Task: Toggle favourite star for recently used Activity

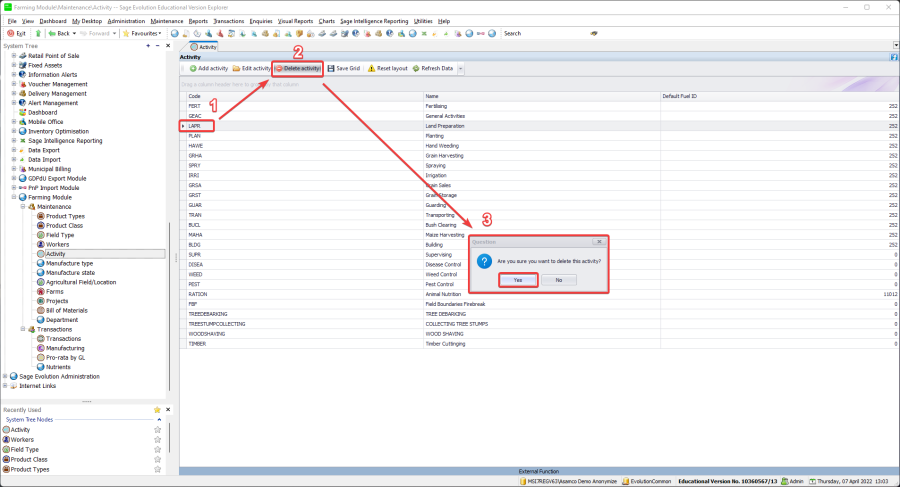Action: point(157,429)
